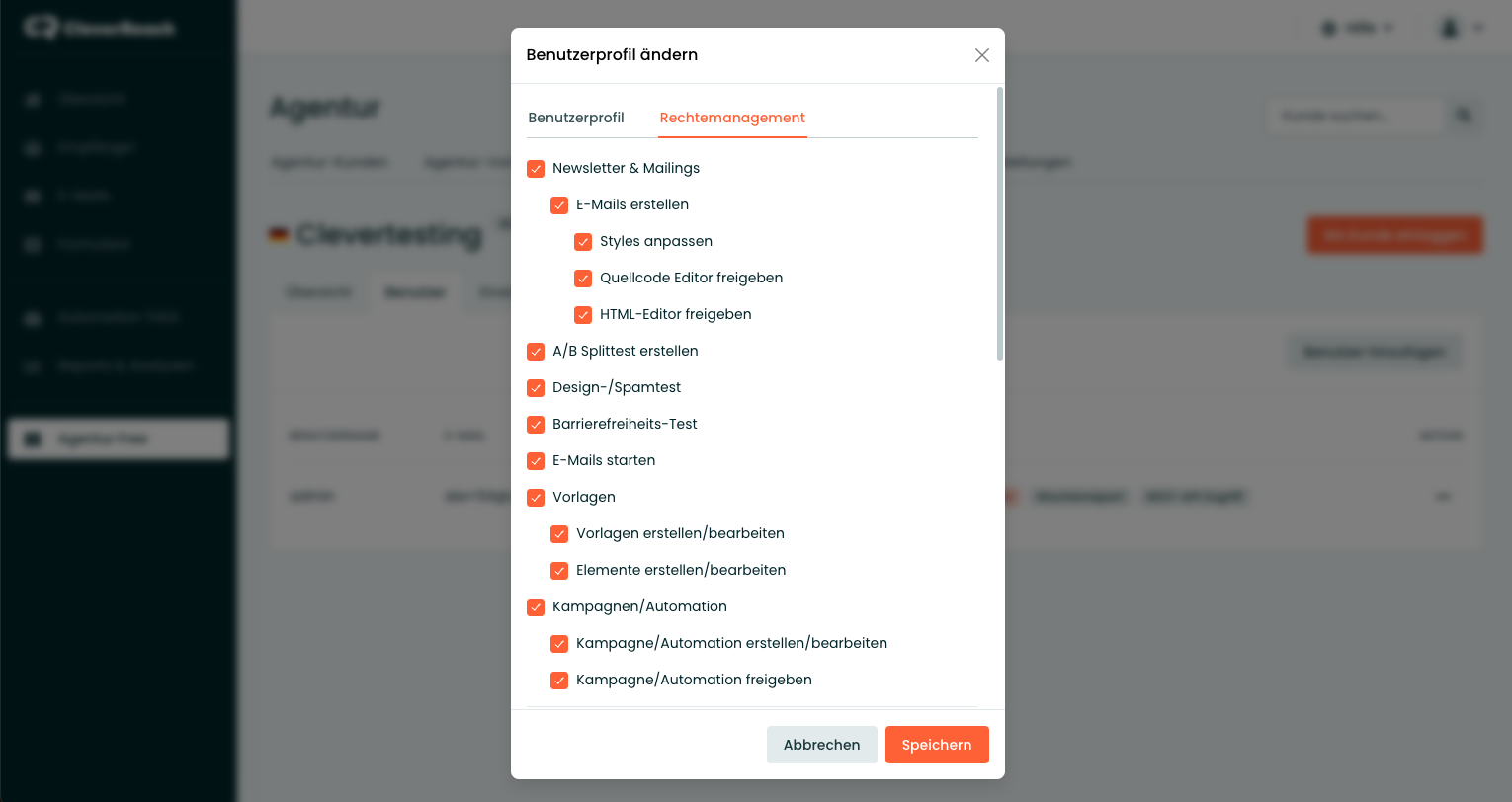Uncheck Vorlagen erstellen/bearbeiten
1512x802 pixels.
point(559,534)
